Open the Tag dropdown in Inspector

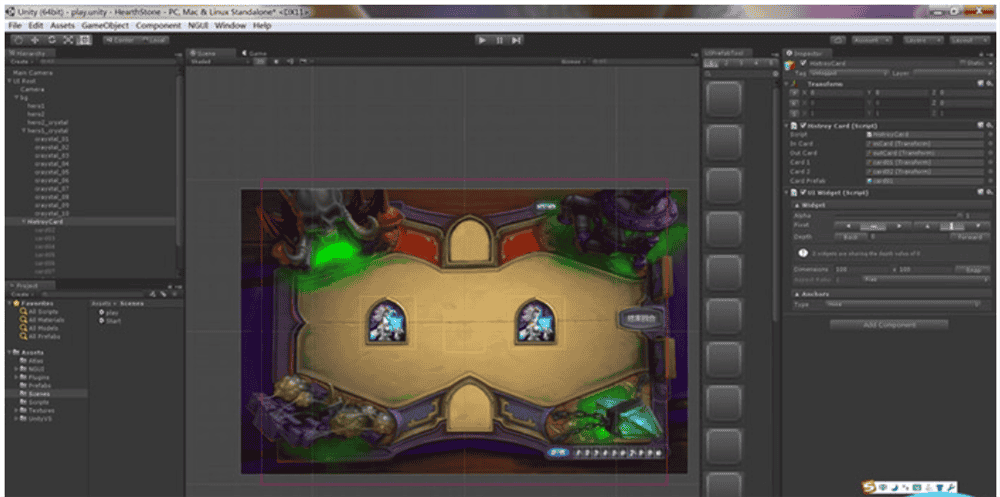coord(848,73)
